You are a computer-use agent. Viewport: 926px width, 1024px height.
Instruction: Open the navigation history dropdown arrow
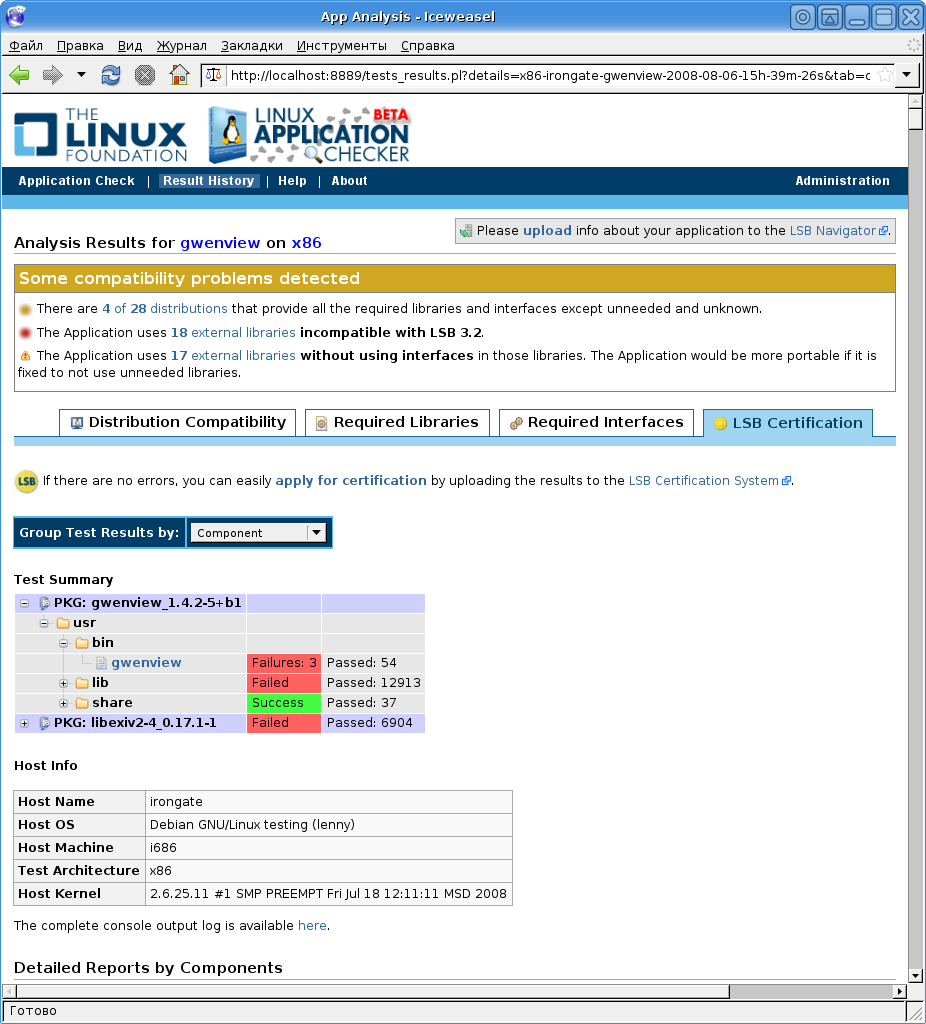tap(81, 74)
